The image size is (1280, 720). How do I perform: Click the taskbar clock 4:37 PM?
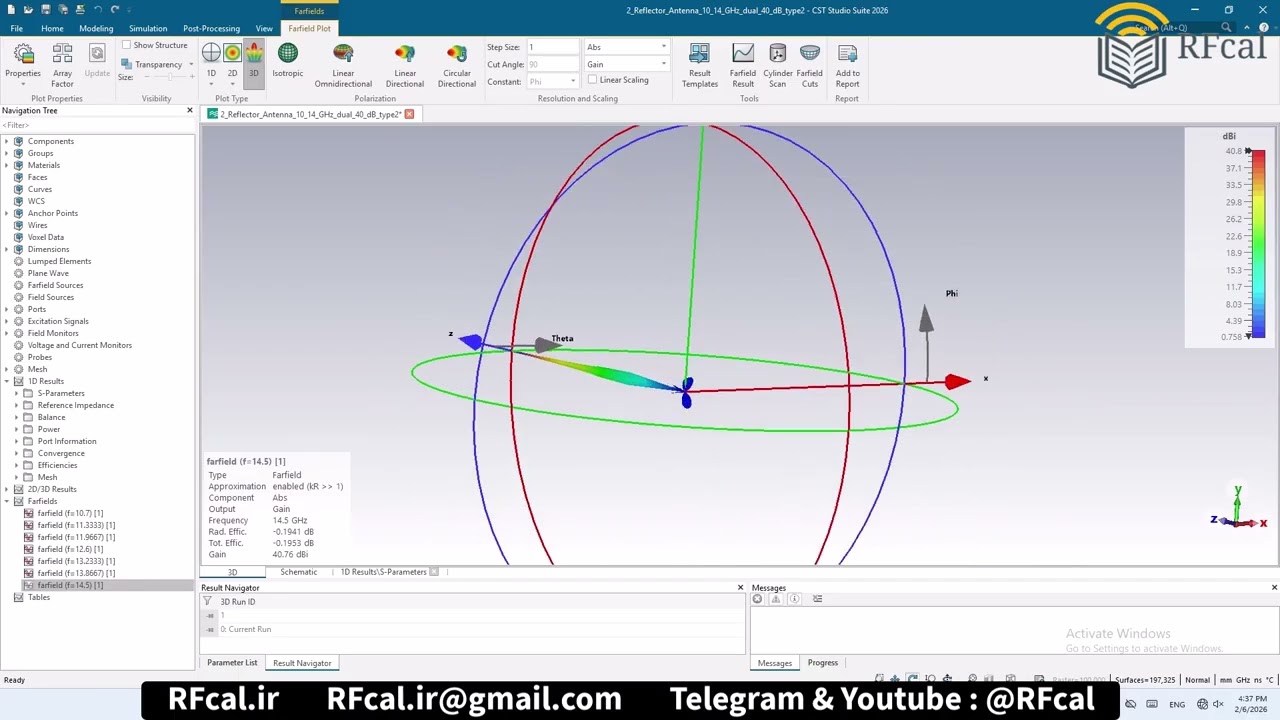[1252, 698]
